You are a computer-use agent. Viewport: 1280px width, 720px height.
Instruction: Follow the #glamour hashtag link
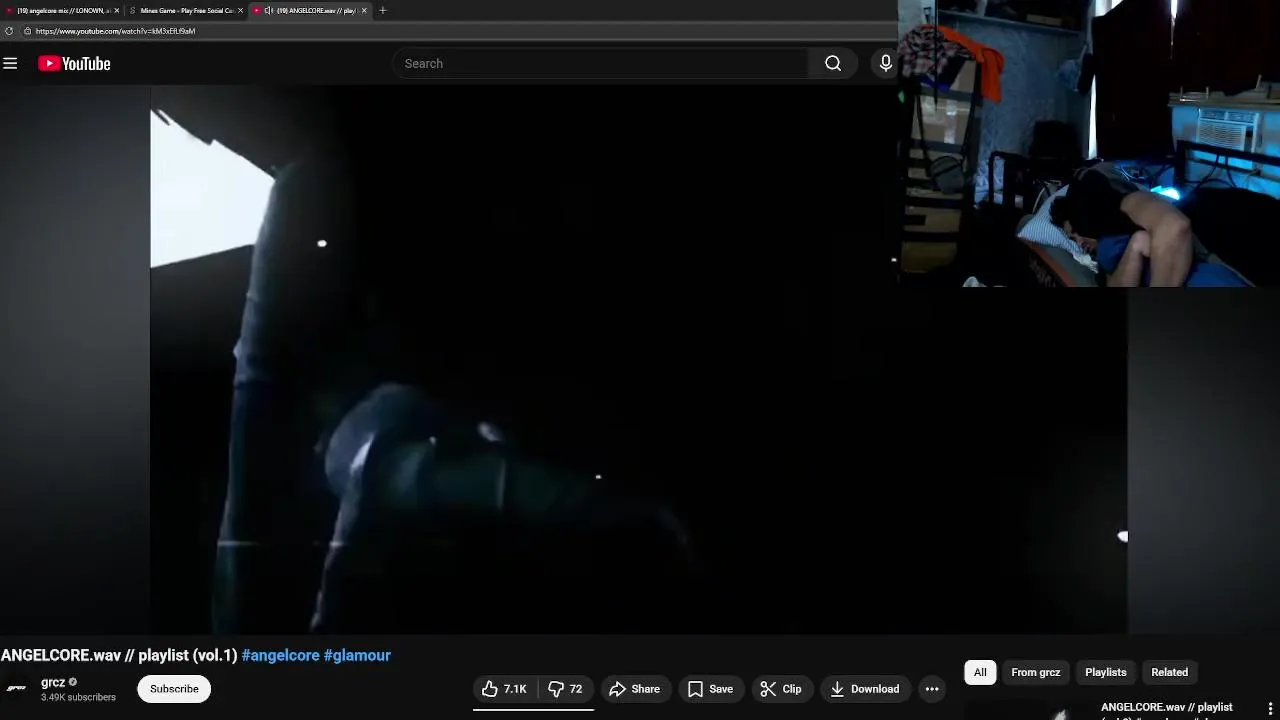coord(357,656)
